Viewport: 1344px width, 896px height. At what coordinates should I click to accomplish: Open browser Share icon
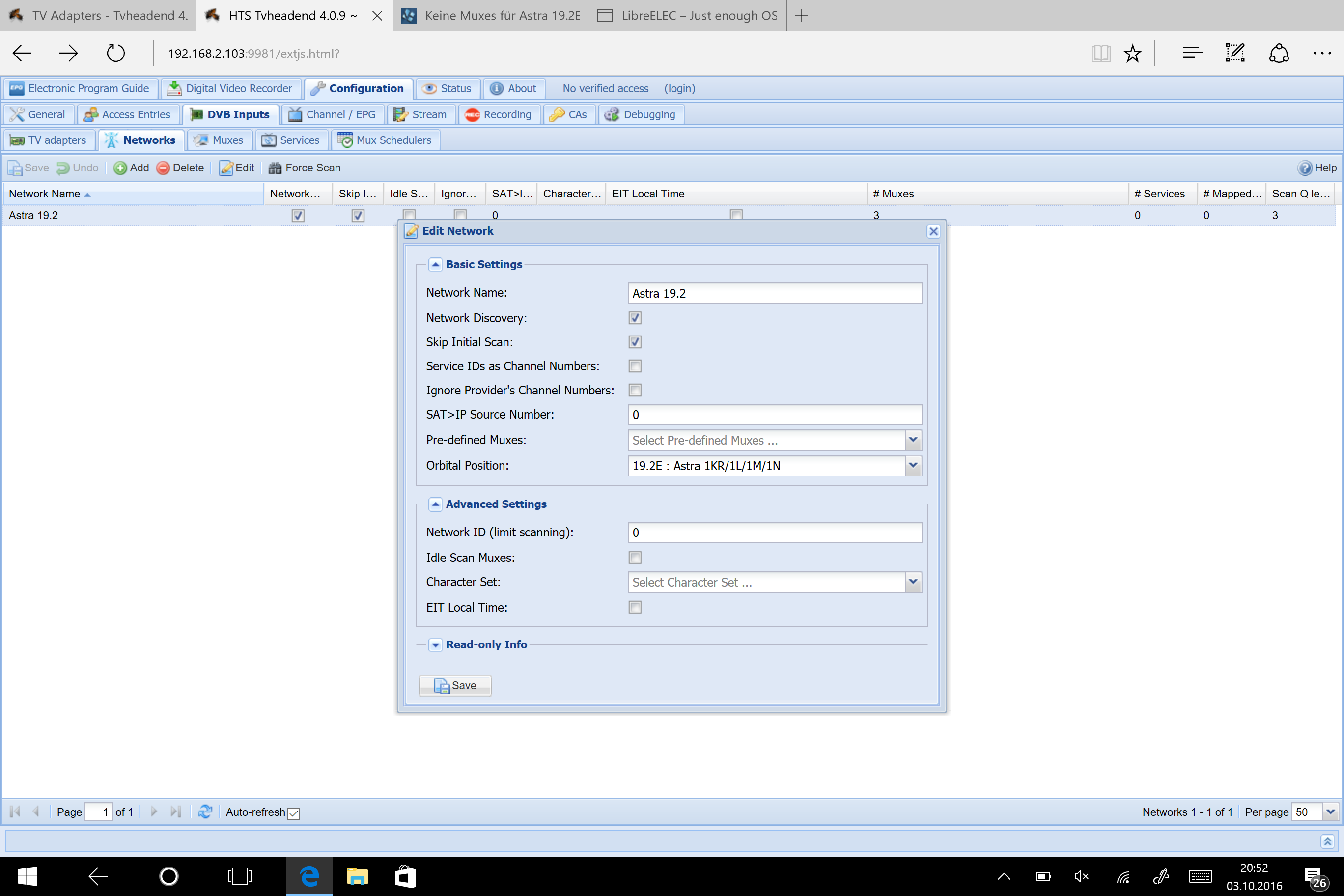point(1278,53)
